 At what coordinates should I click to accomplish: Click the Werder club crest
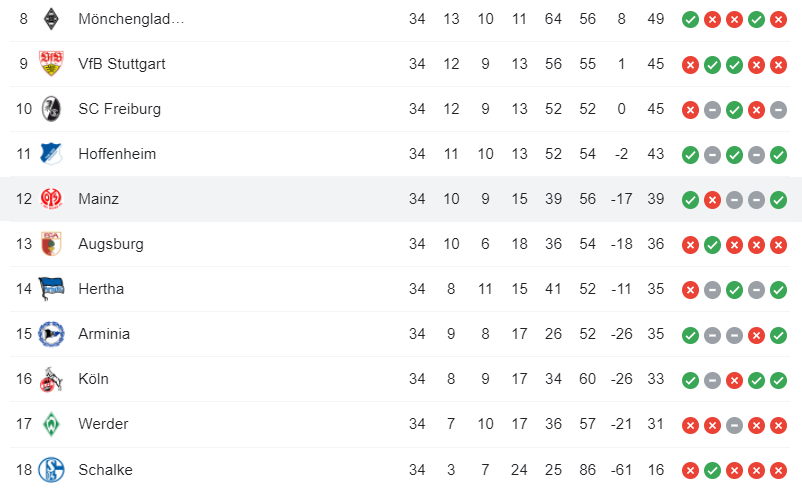pyautogui.click(x=51, y=424)
